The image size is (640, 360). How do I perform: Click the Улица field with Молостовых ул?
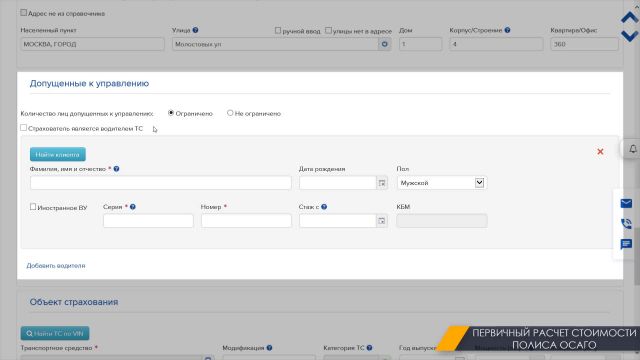(x=276, y=44)
